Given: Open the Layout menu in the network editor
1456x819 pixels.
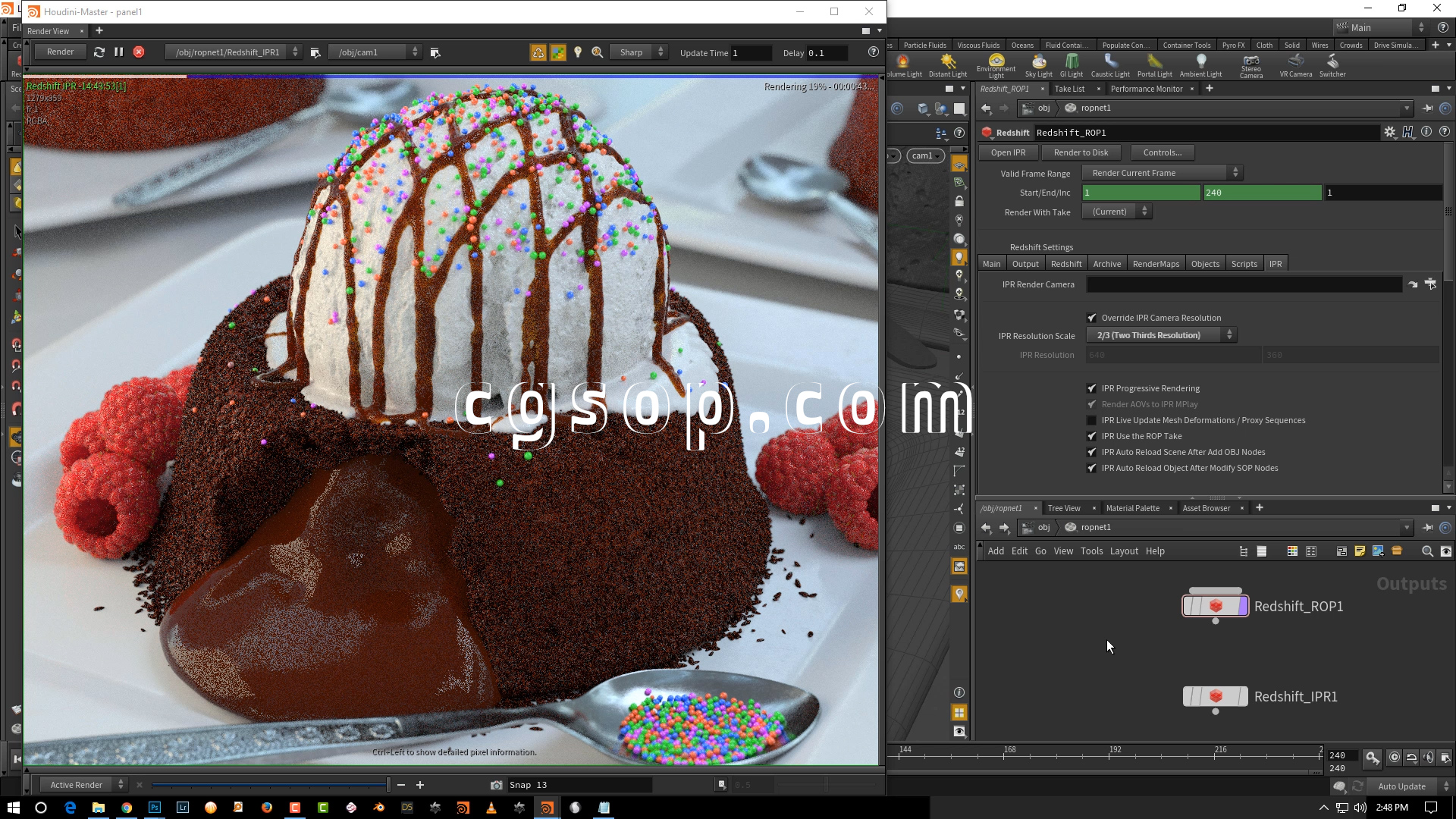Looking at the screenshot, I should [x=1123, y=551].
